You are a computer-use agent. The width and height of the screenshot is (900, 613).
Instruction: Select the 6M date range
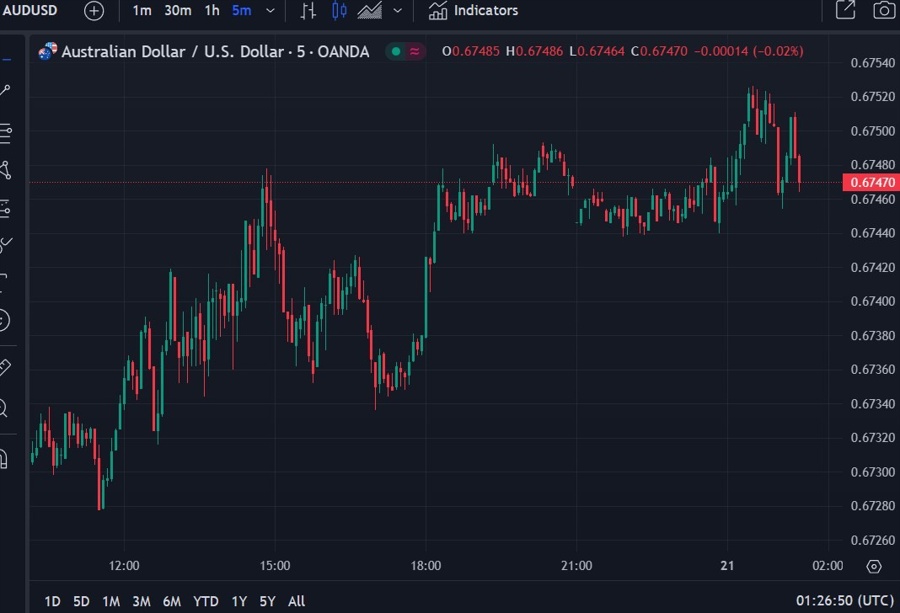[x=172, y=601]
